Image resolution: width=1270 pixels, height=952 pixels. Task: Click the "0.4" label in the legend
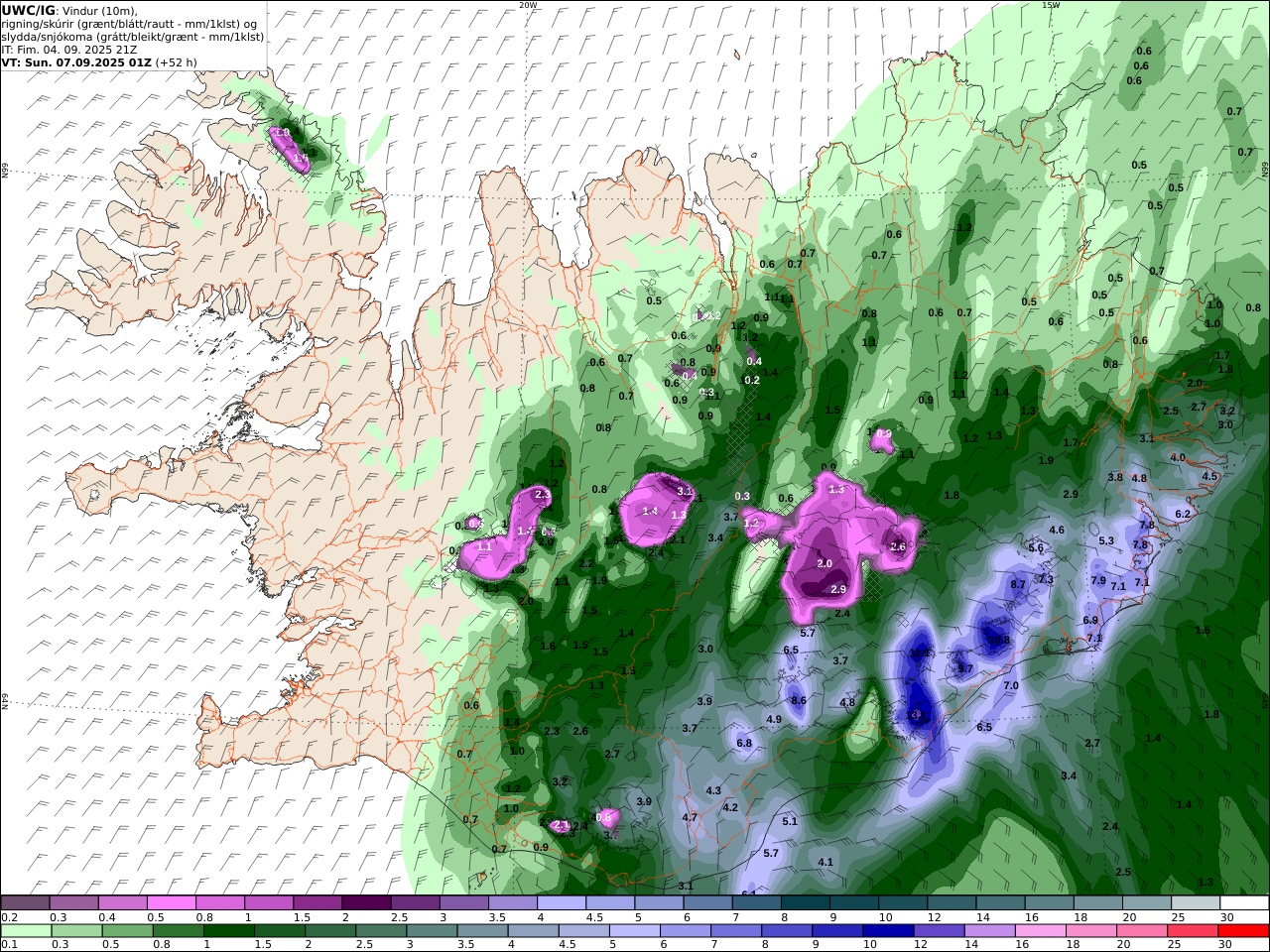[x=107, y=917]
